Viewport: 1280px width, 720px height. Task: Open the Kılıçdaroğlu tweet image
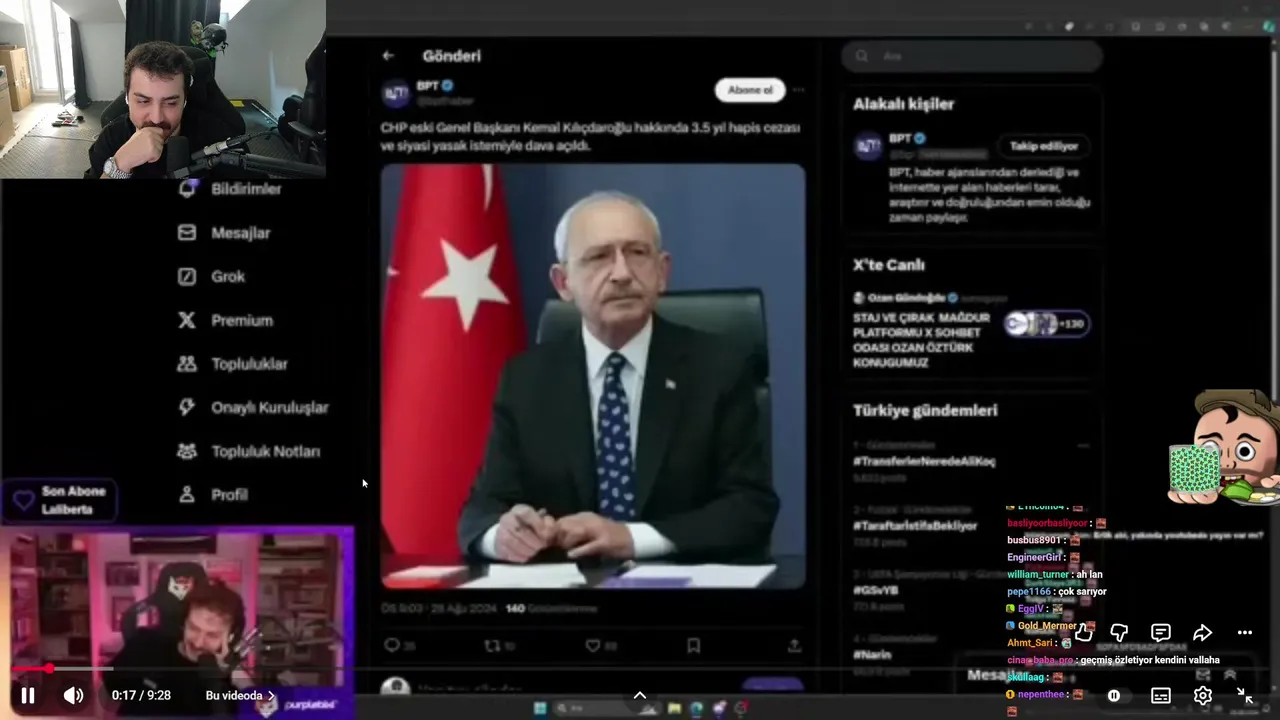pos(593,376)
